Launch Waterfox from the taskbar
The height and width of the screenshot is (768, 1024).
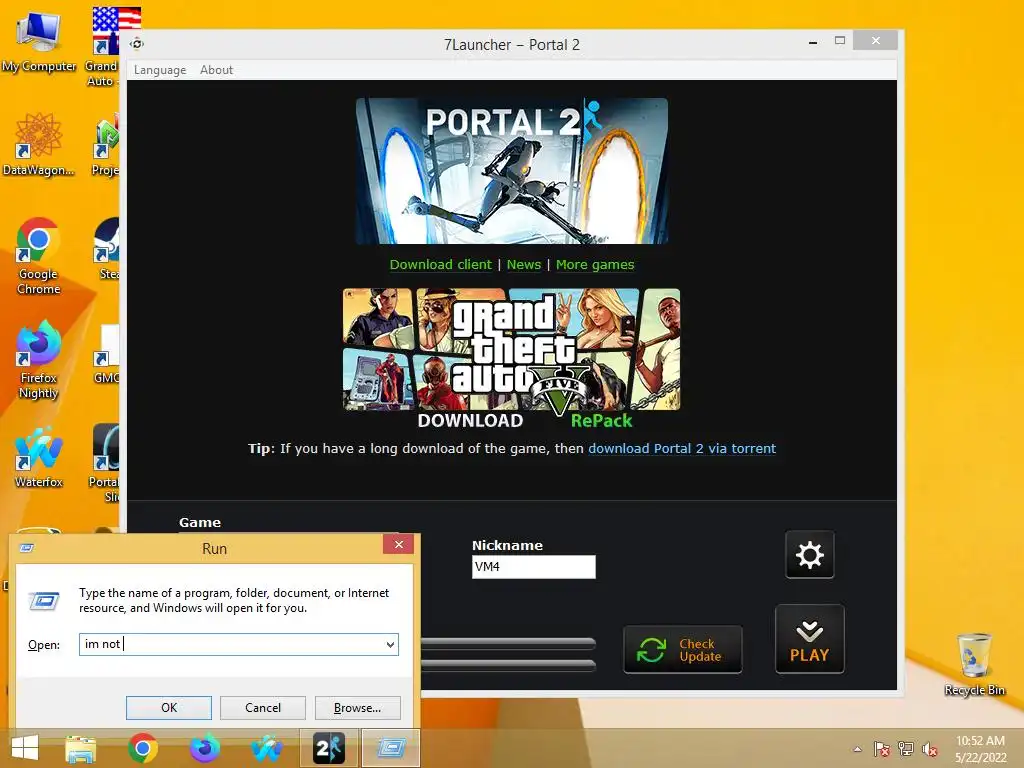pos(266,748)
